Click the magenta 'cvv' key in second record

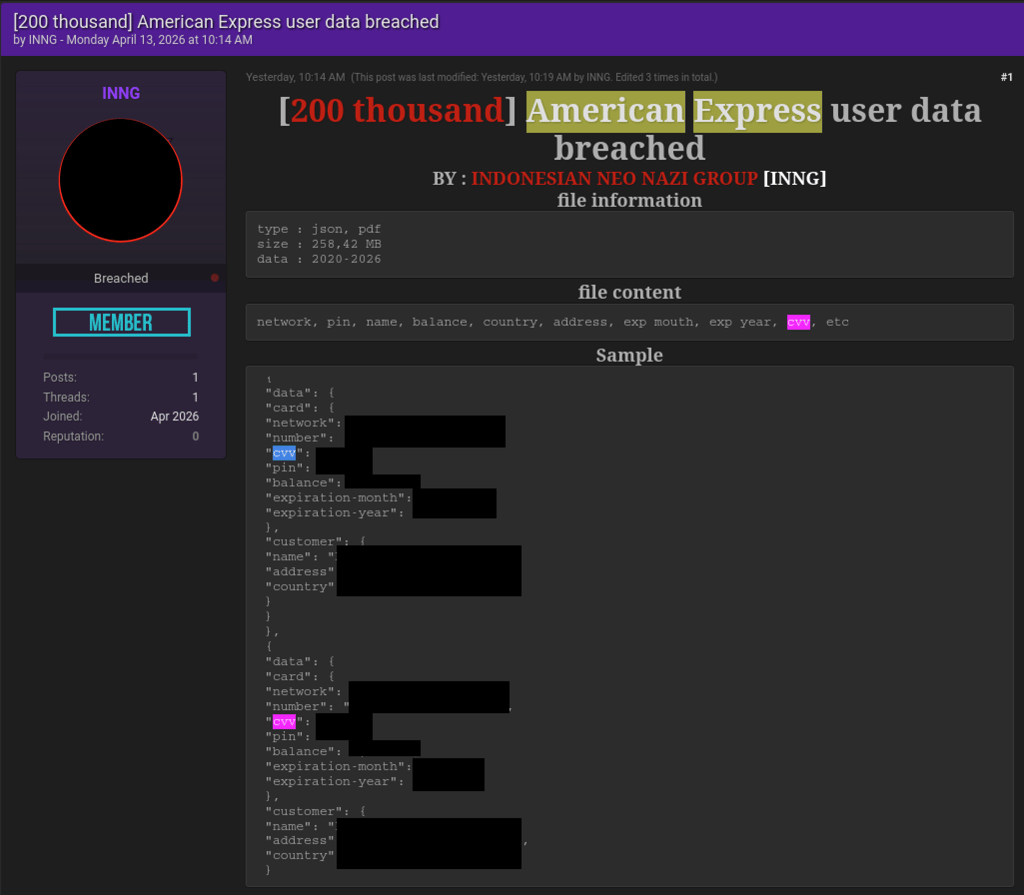tap(284, 722)
